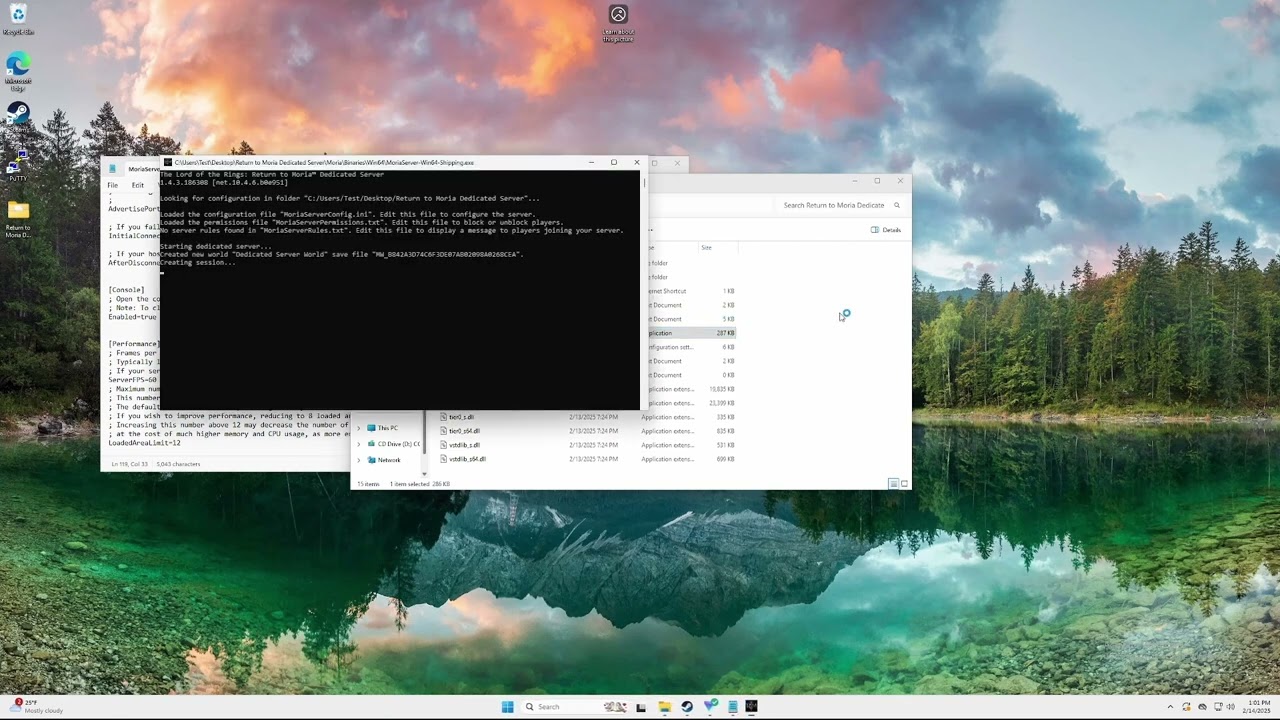Image resolution: width=1280 pixels, height=720 pixels.
Task: Open the clock and date flyout
Action: pyautogui.click(x=1259, y=707)
